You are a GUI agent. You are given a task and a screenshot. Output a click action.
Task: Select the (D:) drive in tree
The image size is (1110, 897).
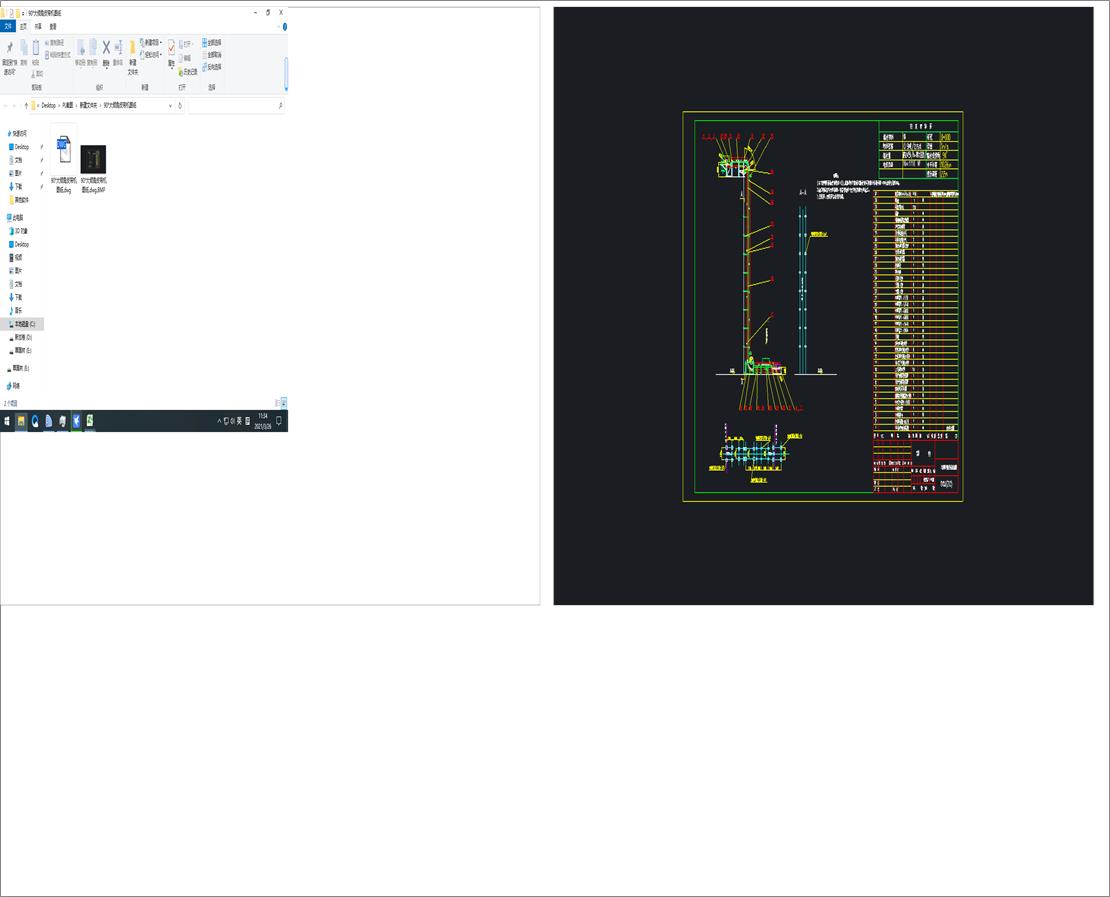click(x=21, y=337)
